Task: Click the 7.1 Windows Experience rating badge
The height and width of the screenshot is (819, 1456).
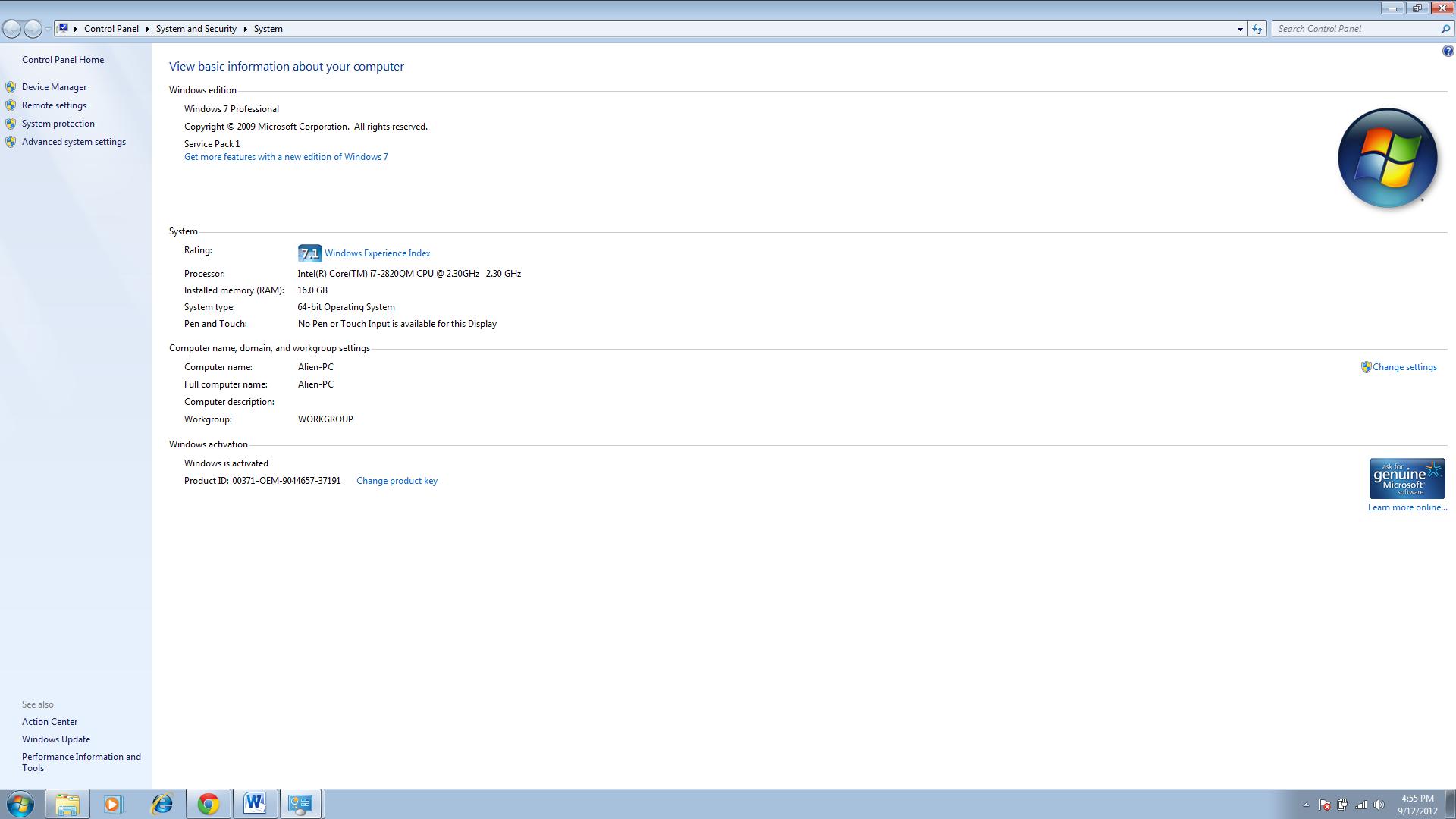Action: [x=309, y=253]
